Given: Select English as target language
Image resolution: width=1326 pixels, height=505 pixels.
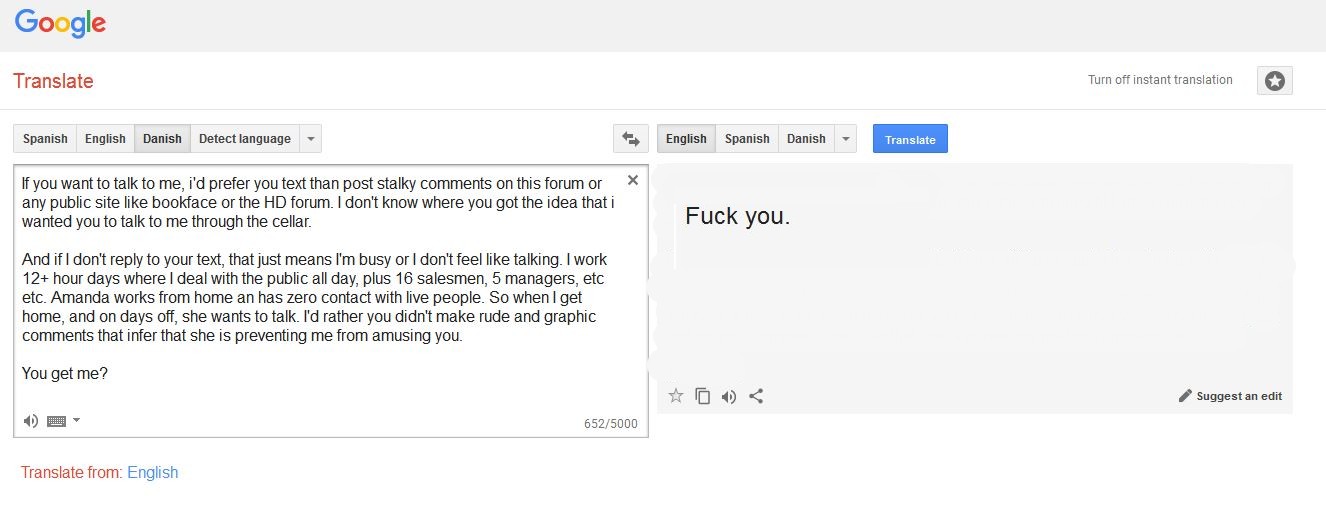Looking at the screenshot, I should coord(686,139).
